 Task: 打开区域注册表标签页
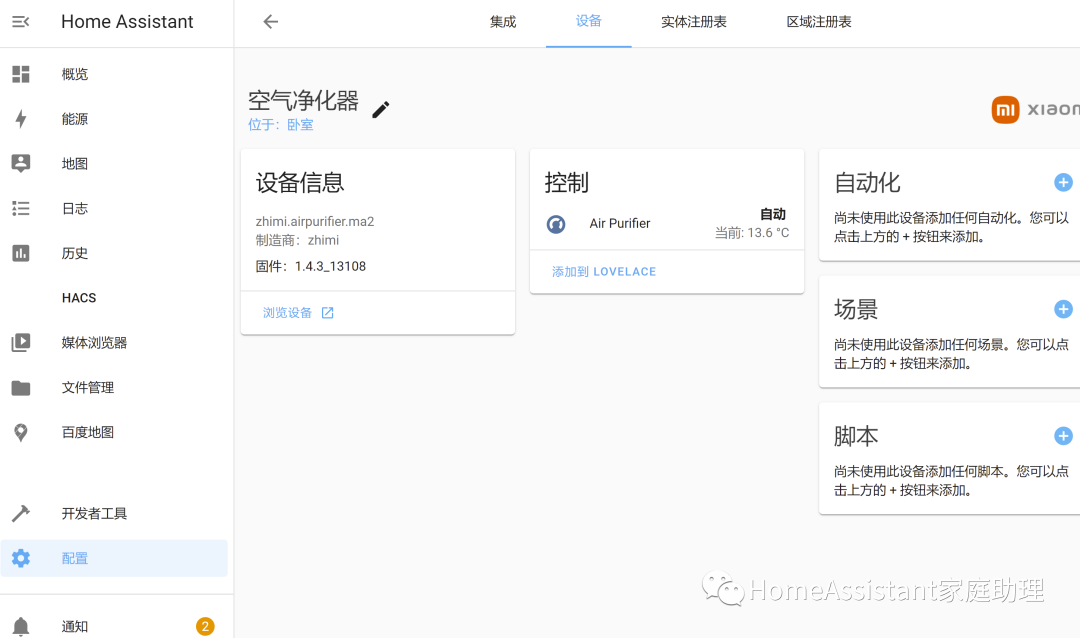[x=819, y=21]
